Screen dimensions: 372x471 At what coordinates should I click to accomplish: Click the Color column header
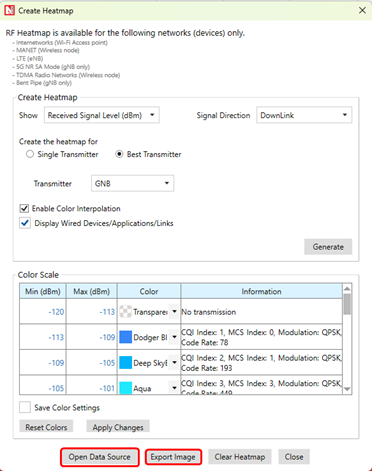149,291
